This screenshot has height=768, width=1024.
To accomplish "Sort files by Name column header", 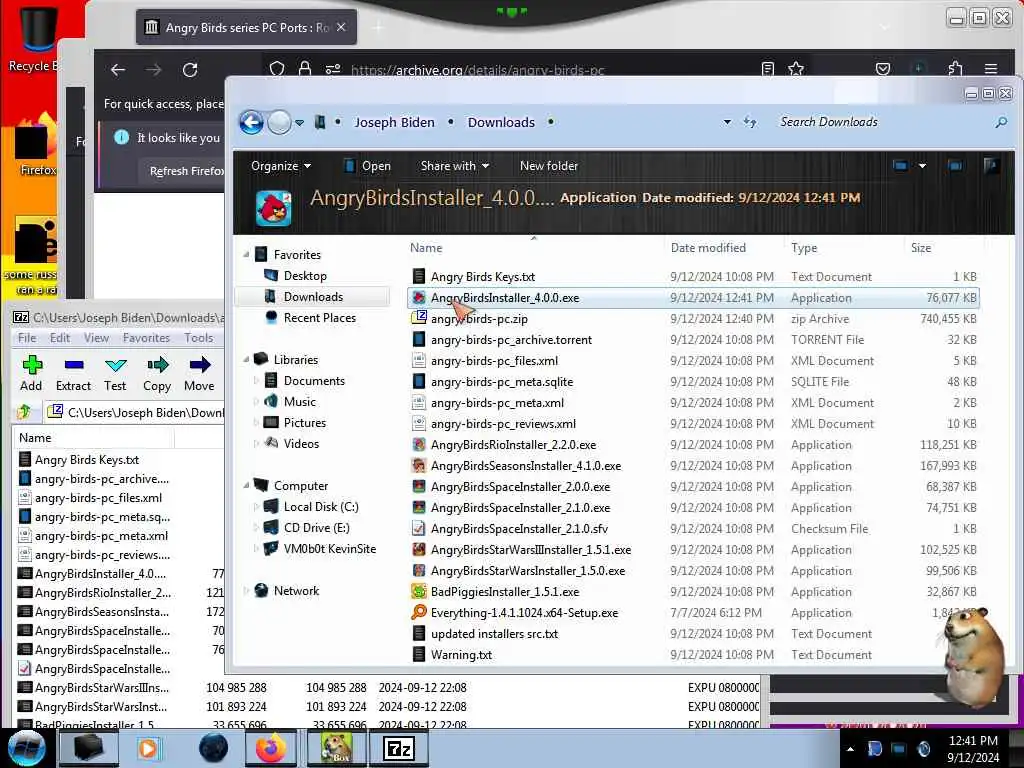I will click(426, 248).
